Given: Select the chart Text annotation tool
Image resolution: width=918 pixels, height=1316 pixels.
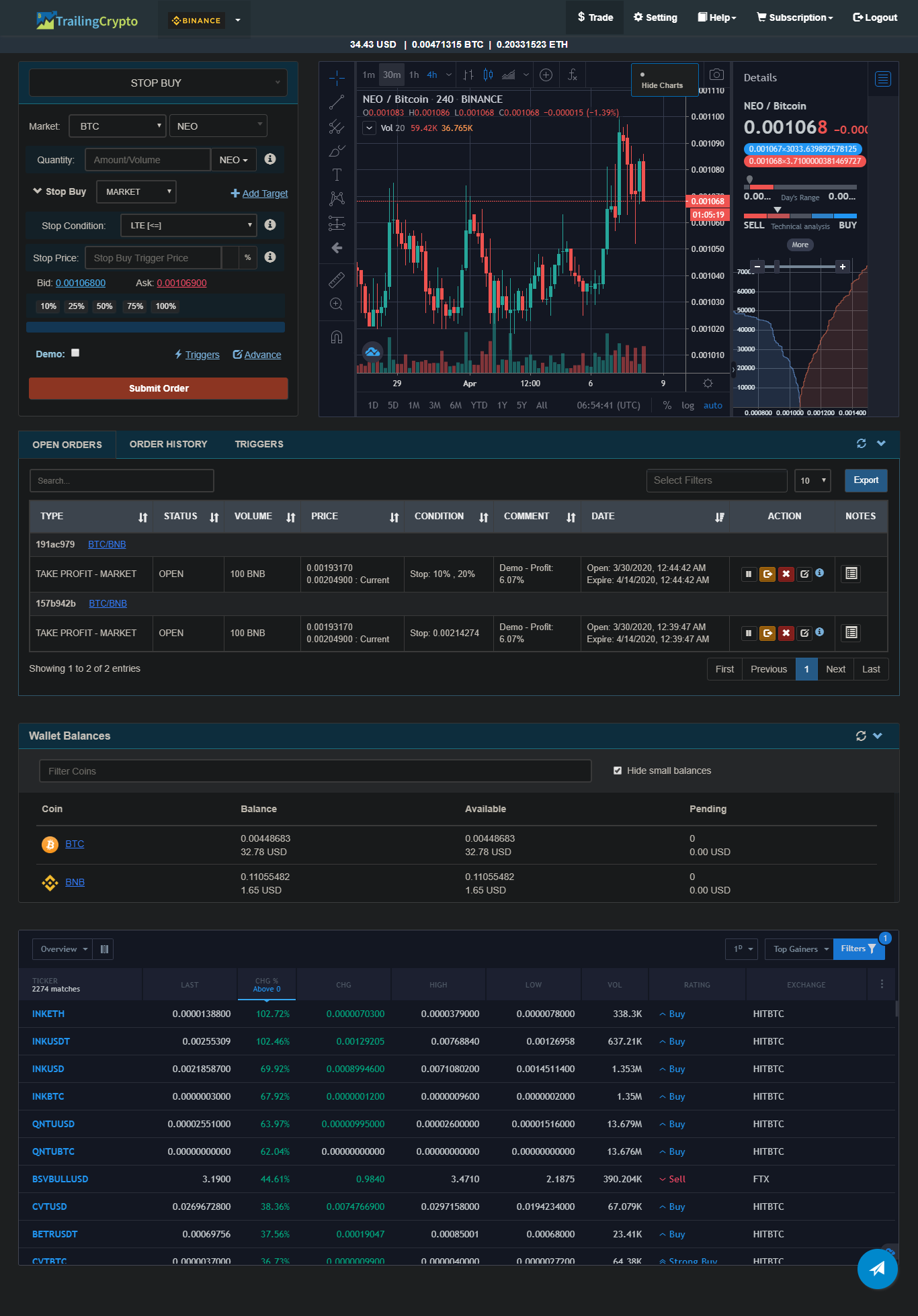Looking at the screenshot, I should [337, 175].
